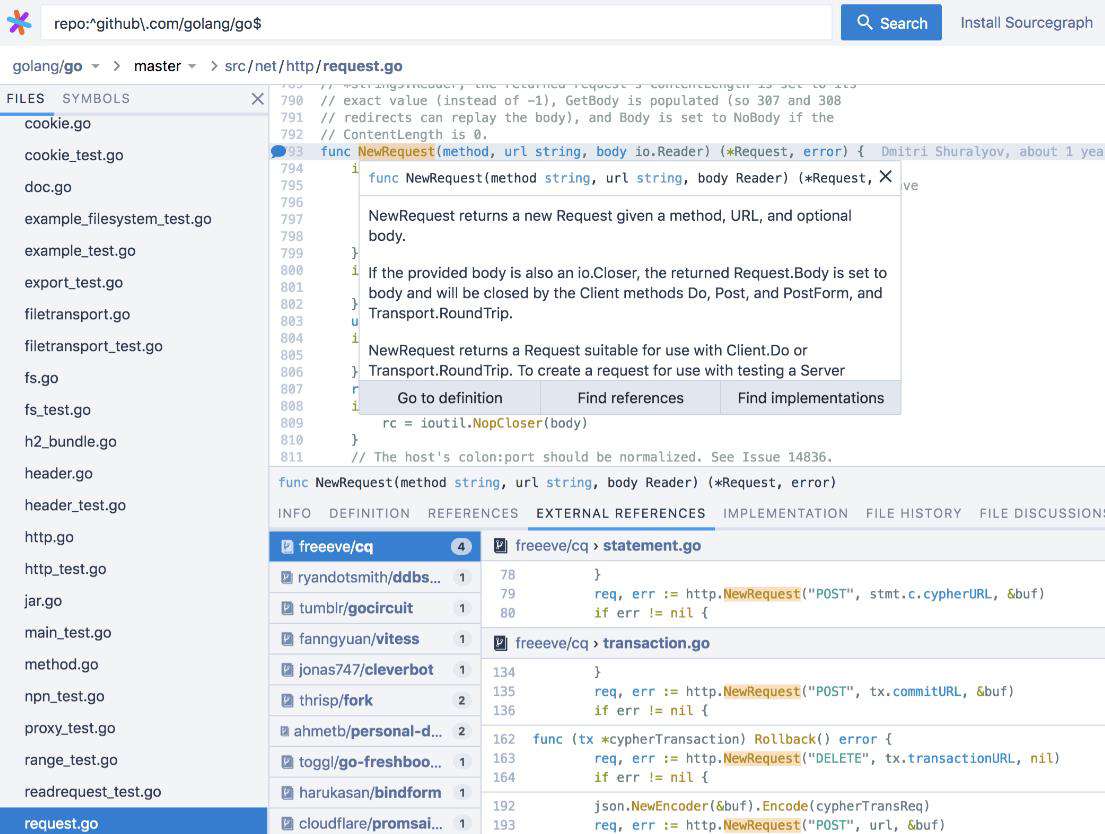Open transaction.go result file link
Screen dimensions: 1105x834
(656, 643)
